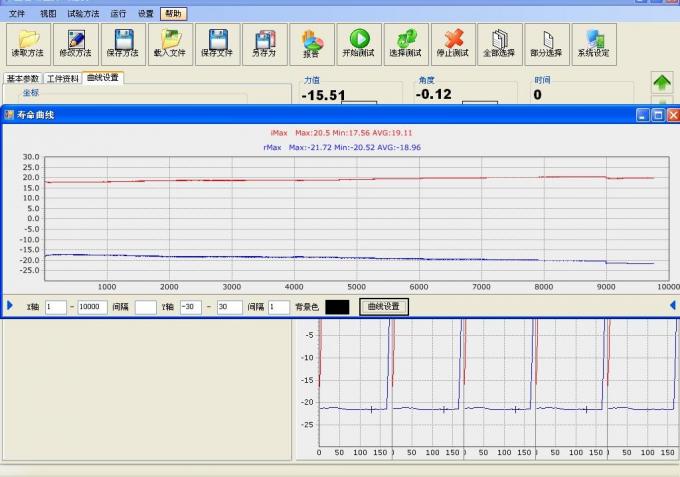Screen dimensions: 680x477
Task: Click the black 背景色 color swatch
Action: pos(337,307)
